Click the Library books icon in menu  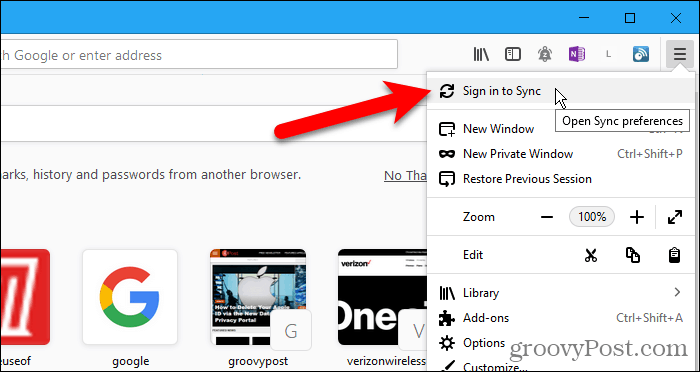click(x=447, y=293)
